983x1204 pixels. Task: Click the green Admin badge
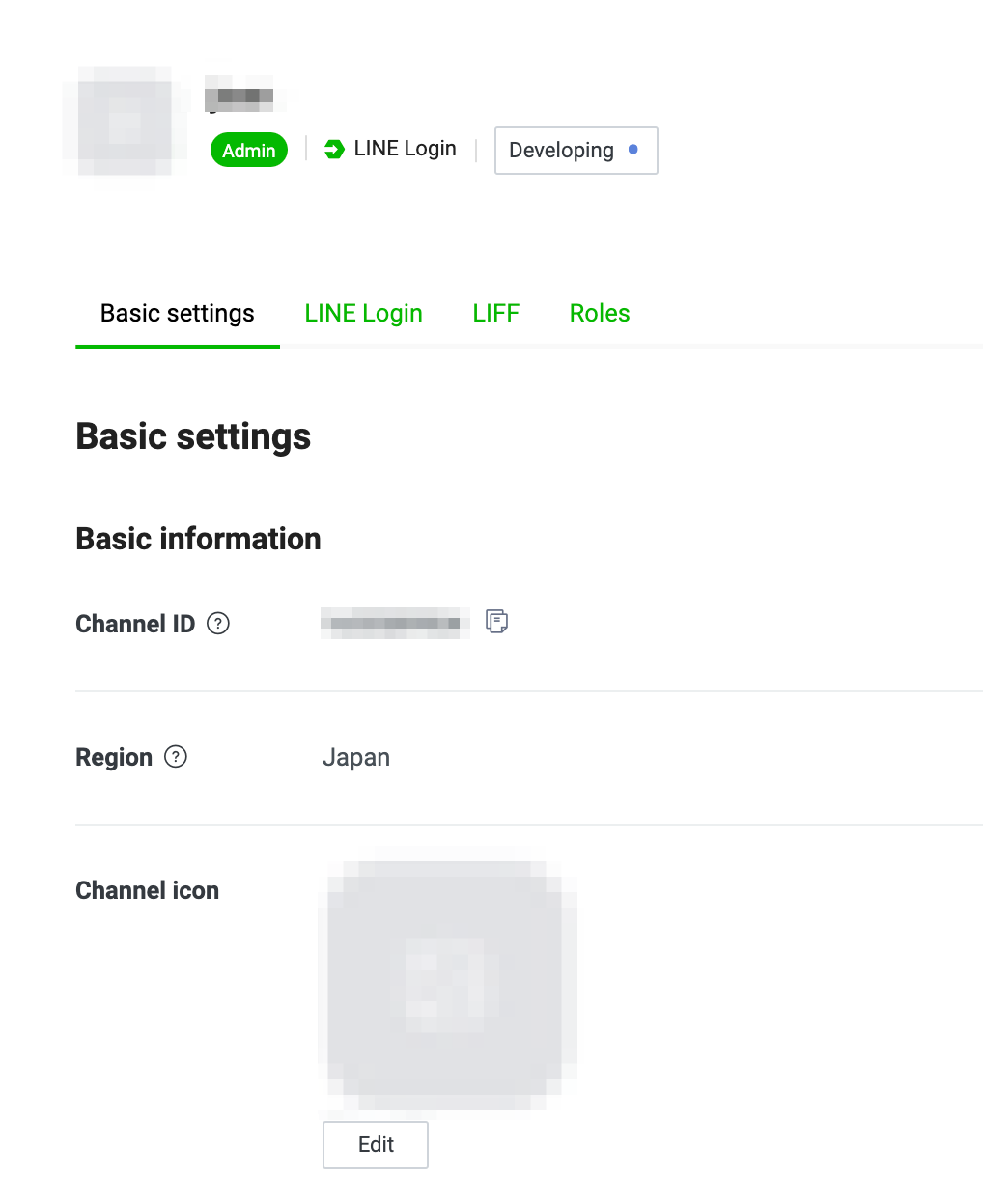click(249, 151)
